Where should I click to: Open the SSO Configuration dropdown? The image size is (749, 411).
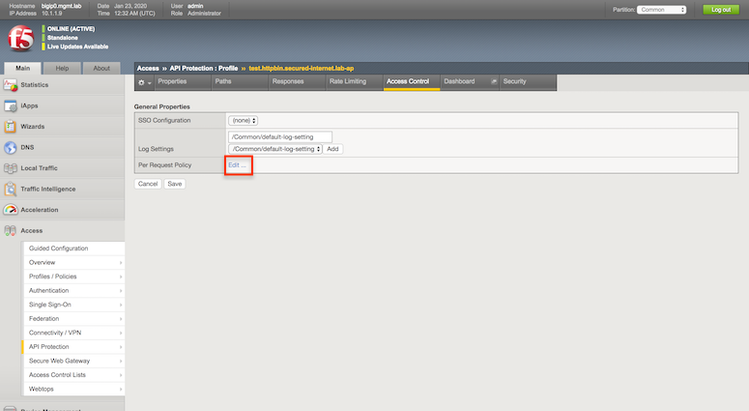pos(243,120)
